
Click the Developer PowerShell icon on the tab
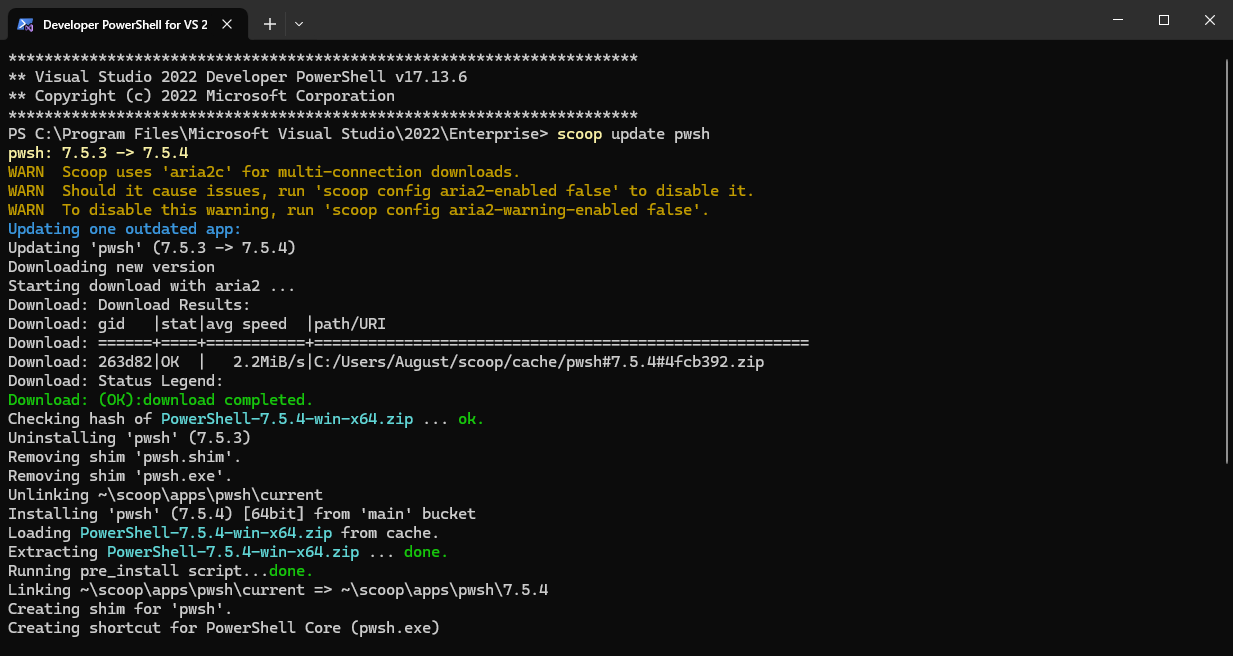coord(26,24)
